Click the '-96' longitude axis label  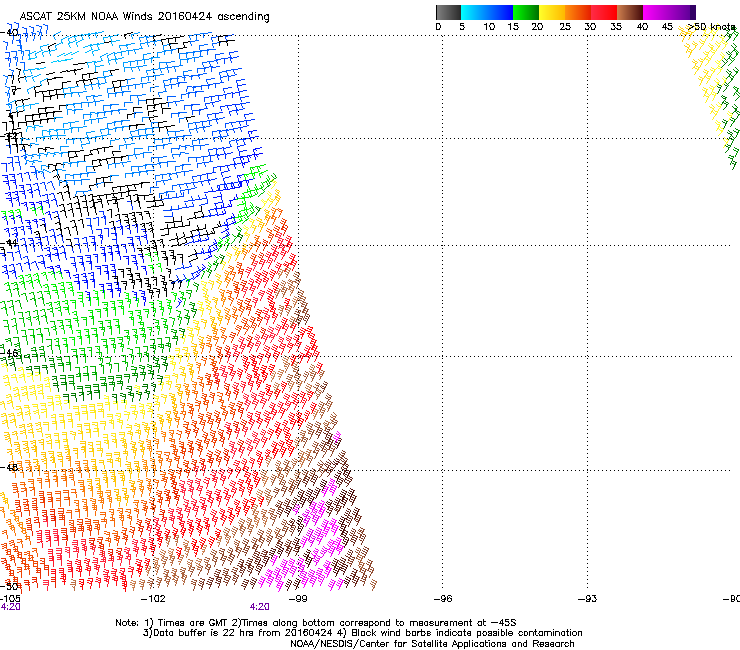[x=443, y=599]
